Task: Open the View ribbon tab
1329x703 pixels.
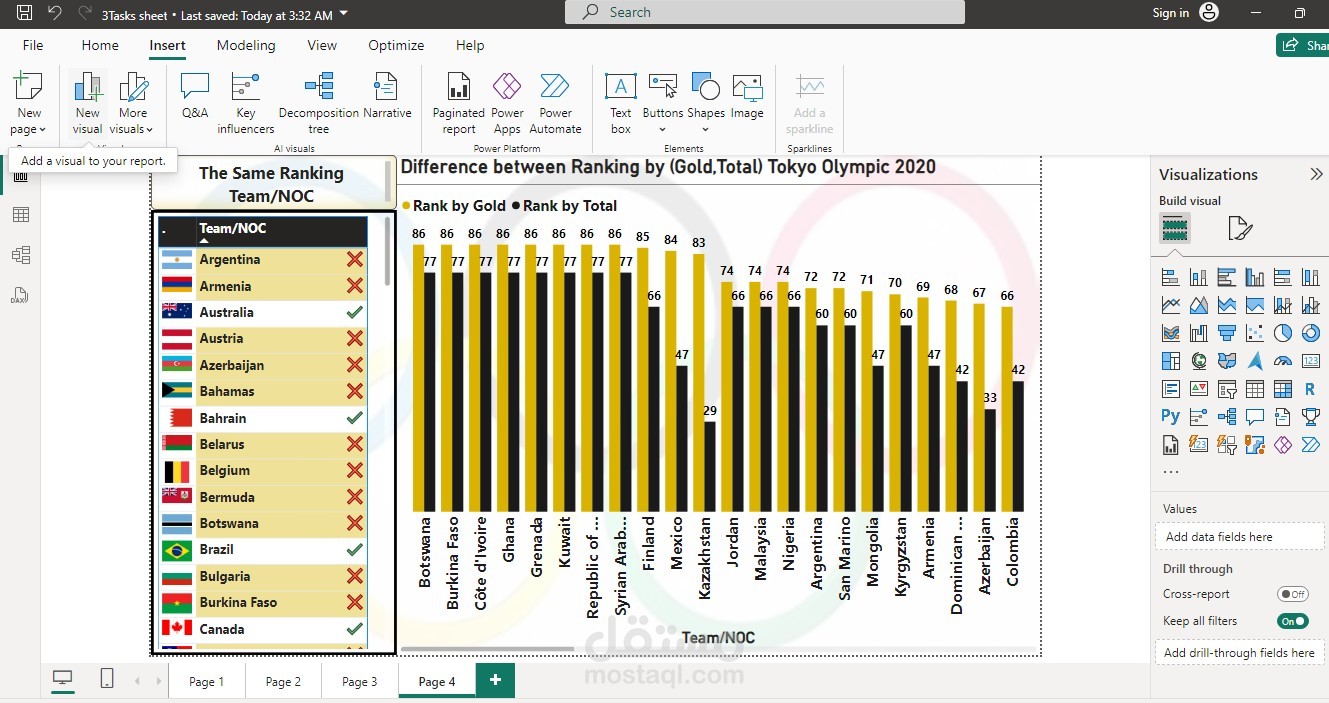Action: pos(322,45)
